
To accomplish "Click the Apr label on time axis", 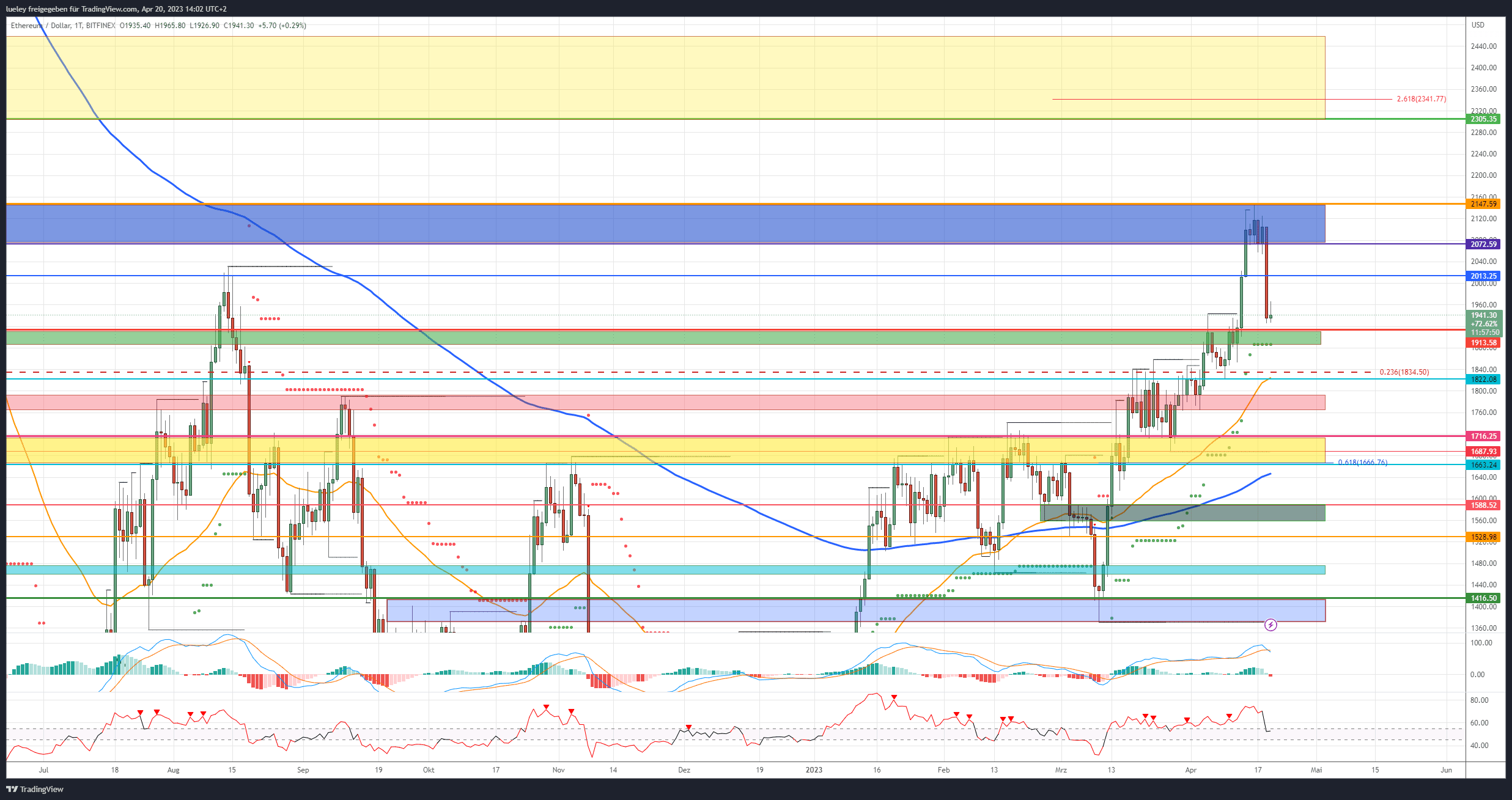I will click(1191, 770).
